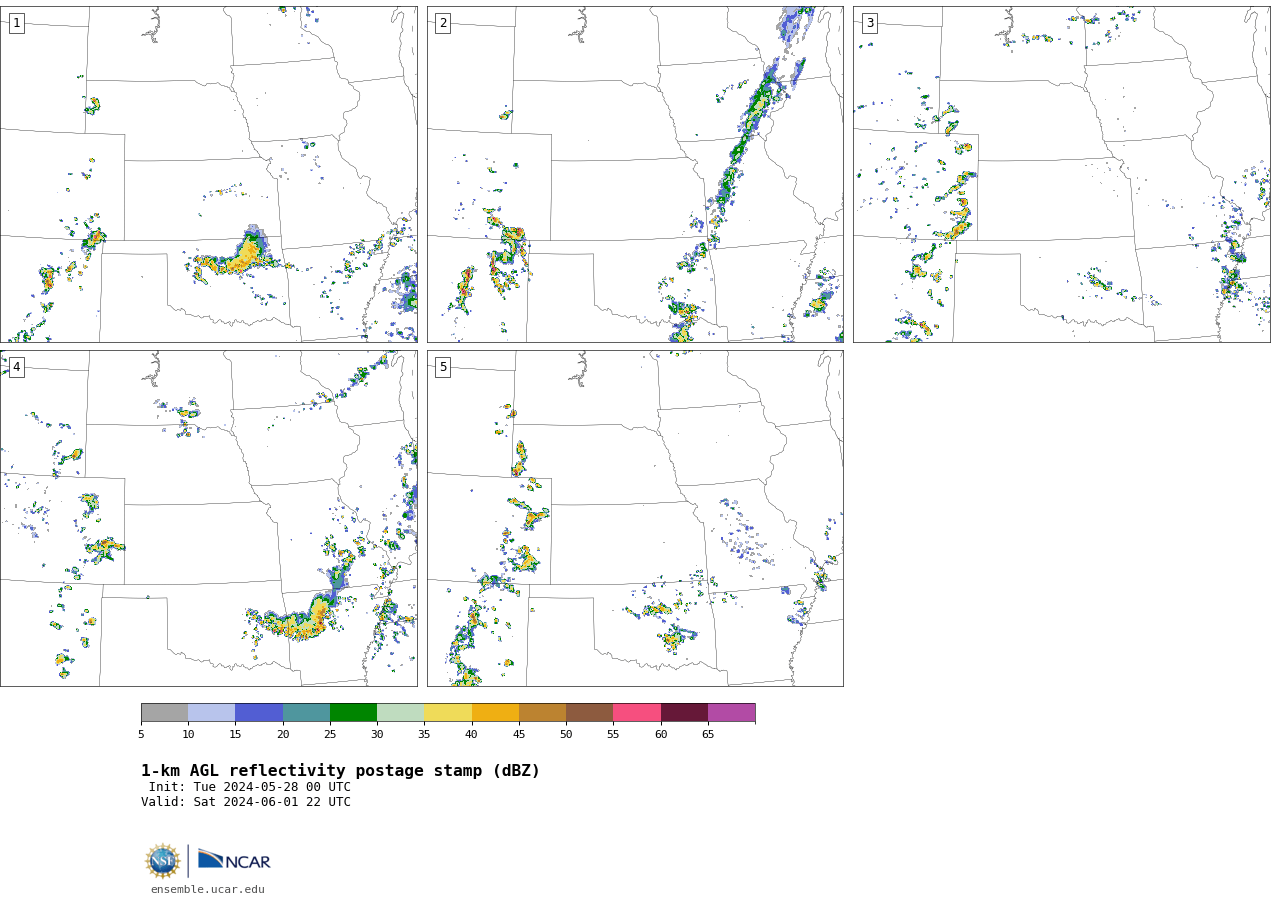Click the number label on panel 4
Viewport: 1280px width, 901px height.
tap(16, 367)
